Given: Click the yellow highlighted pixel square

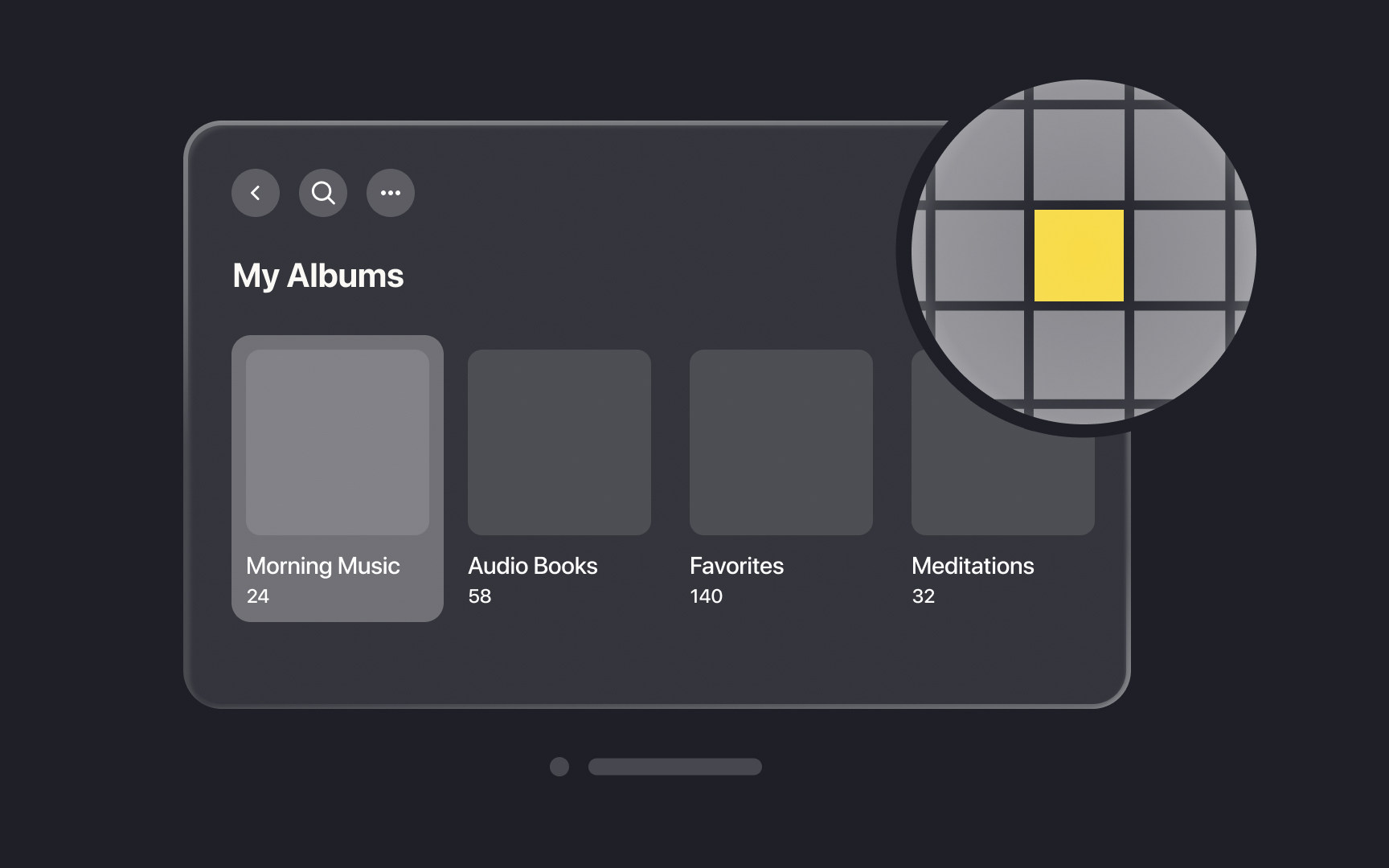Looking at the screenshot, I should [x=1079, y=256].
